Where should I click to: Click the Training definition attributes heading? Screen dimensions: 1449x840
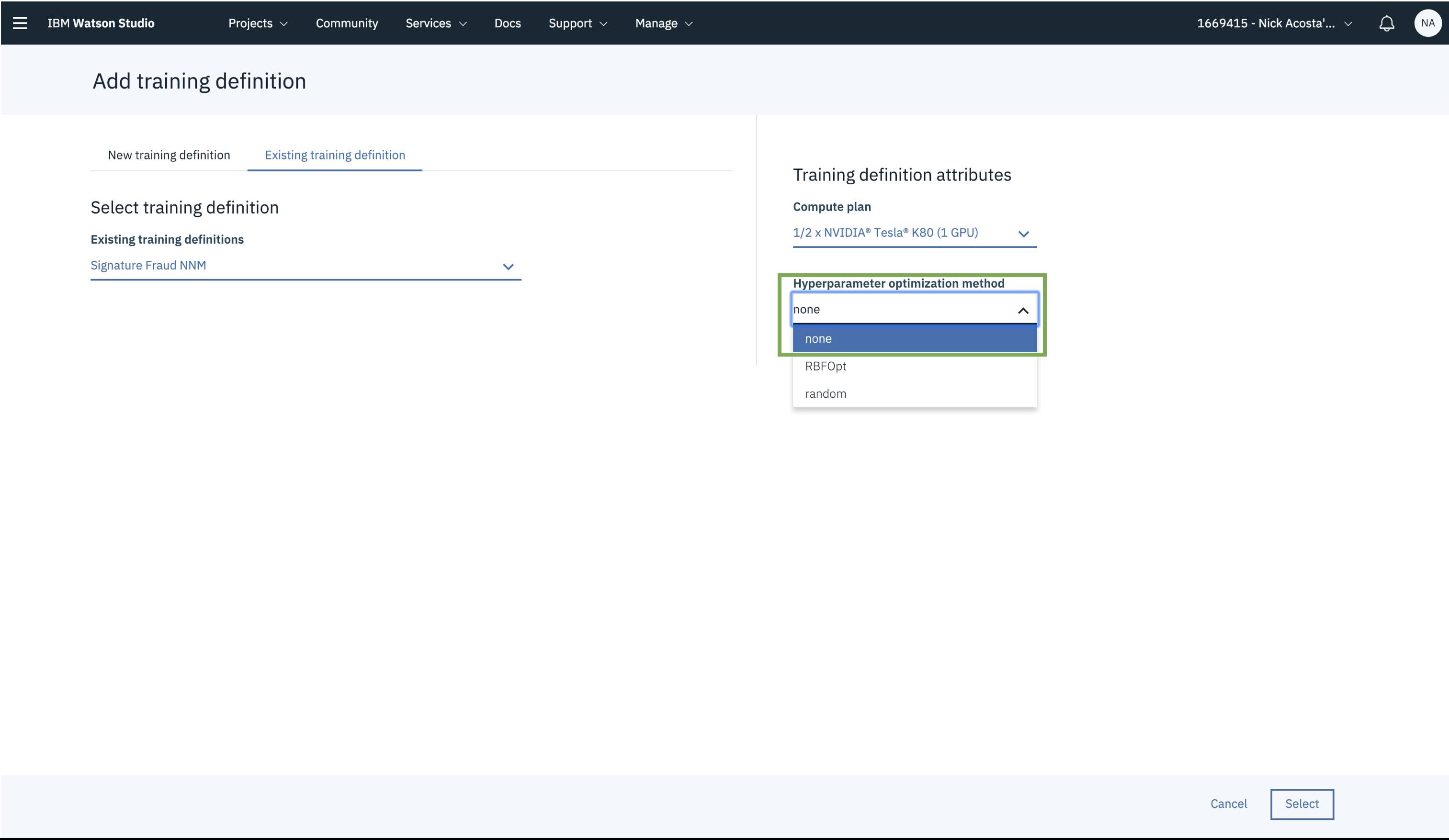902,175
